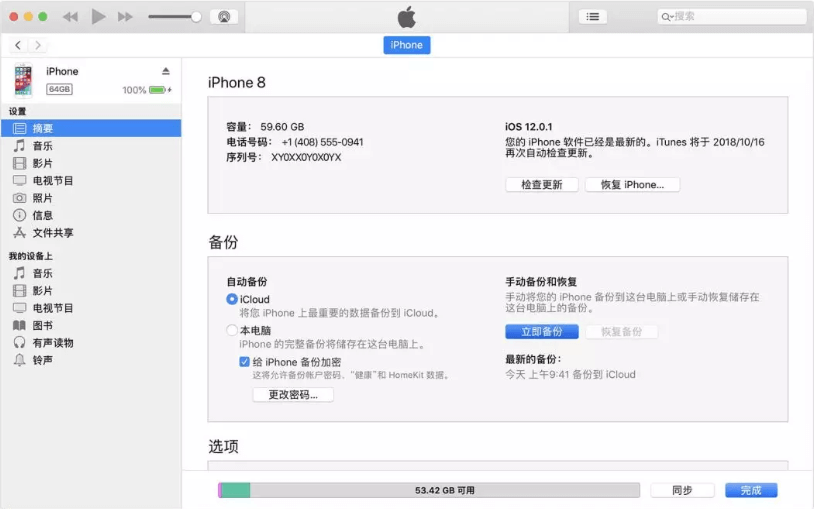Click the iPhone device thumbnail

(x=23, y=80)
